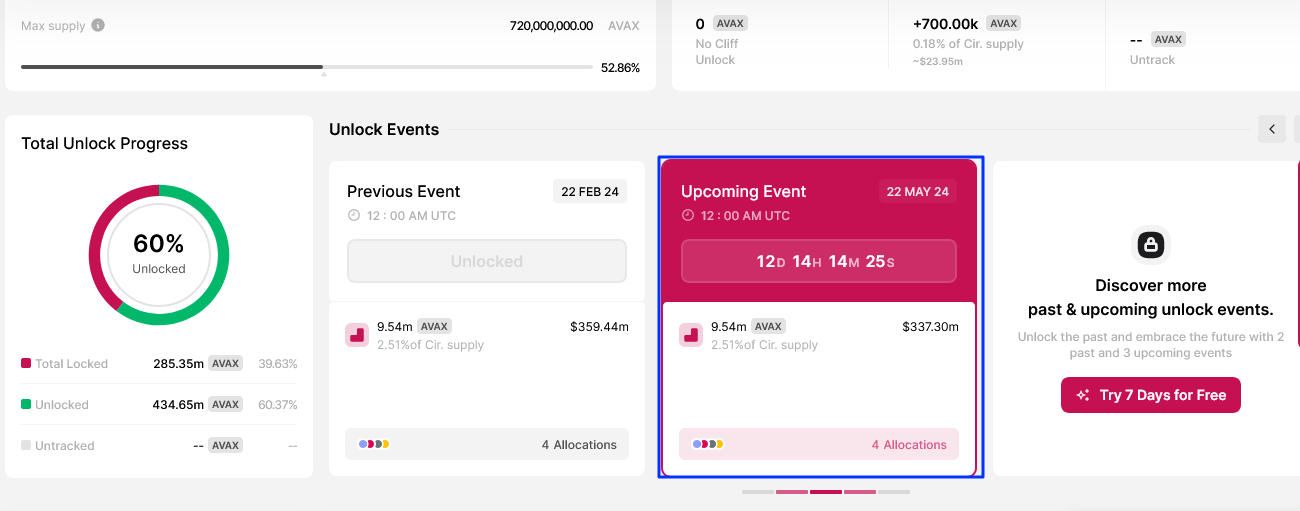This screenshot has width=1300, height=511.
Task: Click the green Unlocked legend swatch
Action: [x=26, y=404]
